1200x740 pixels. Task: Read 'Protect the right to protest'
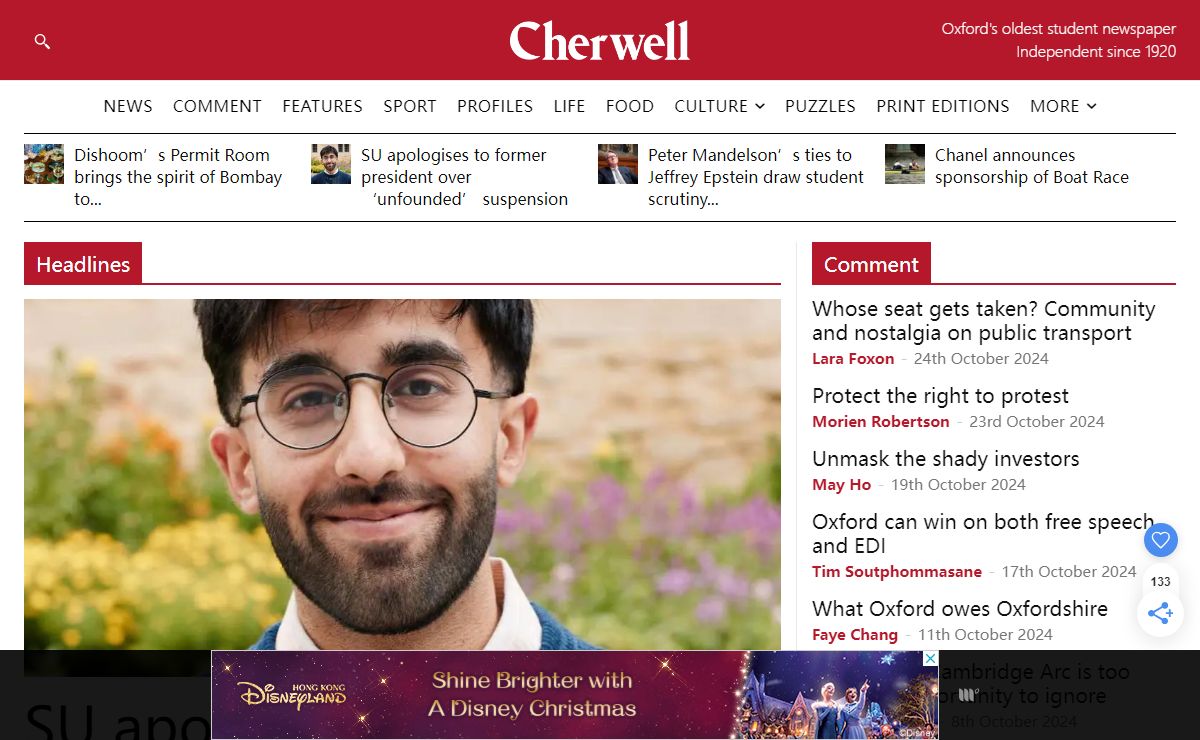tap(940, 396)
